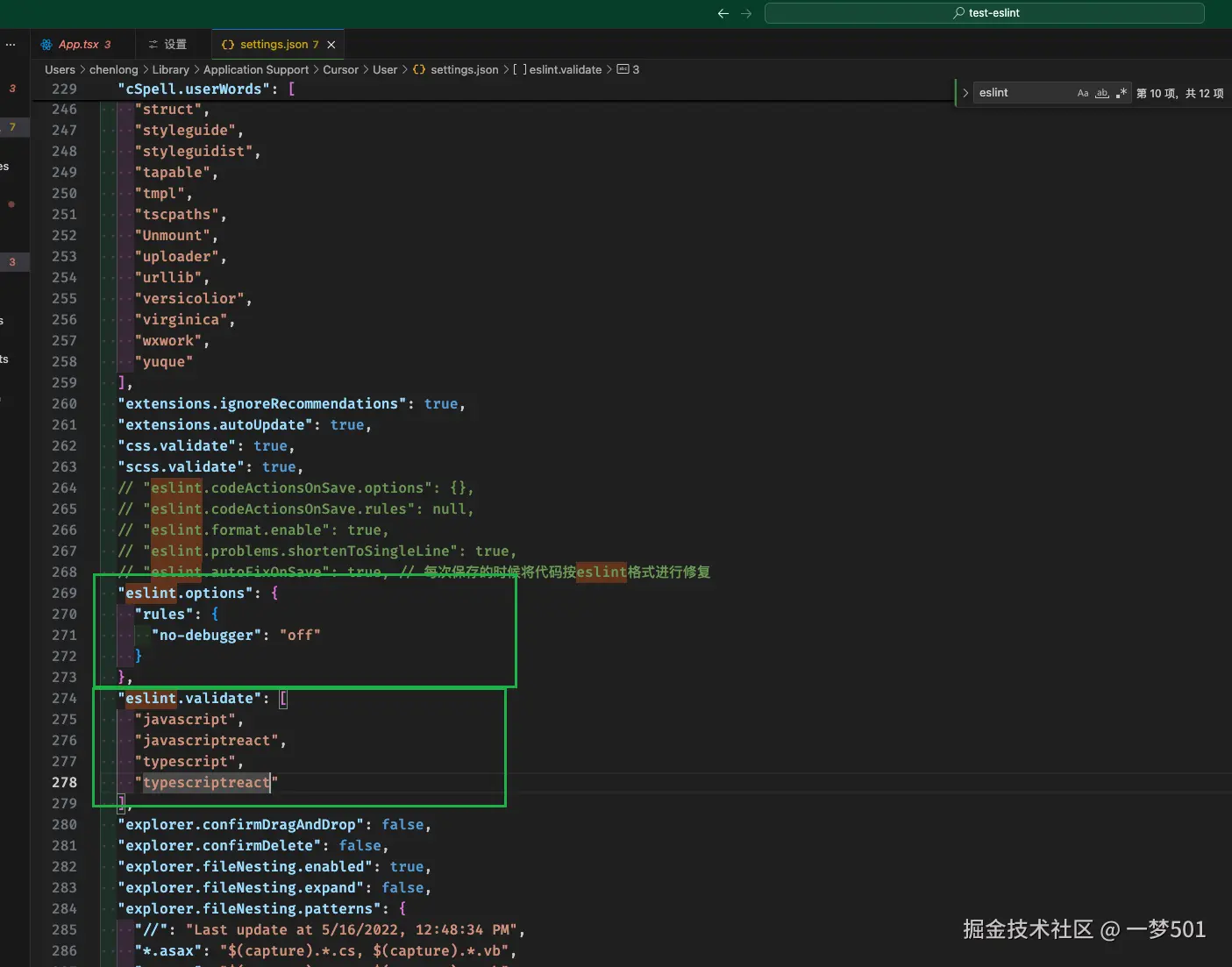
Task: Open the sidebar more actions ellipsis
Action: coord(11,45)
